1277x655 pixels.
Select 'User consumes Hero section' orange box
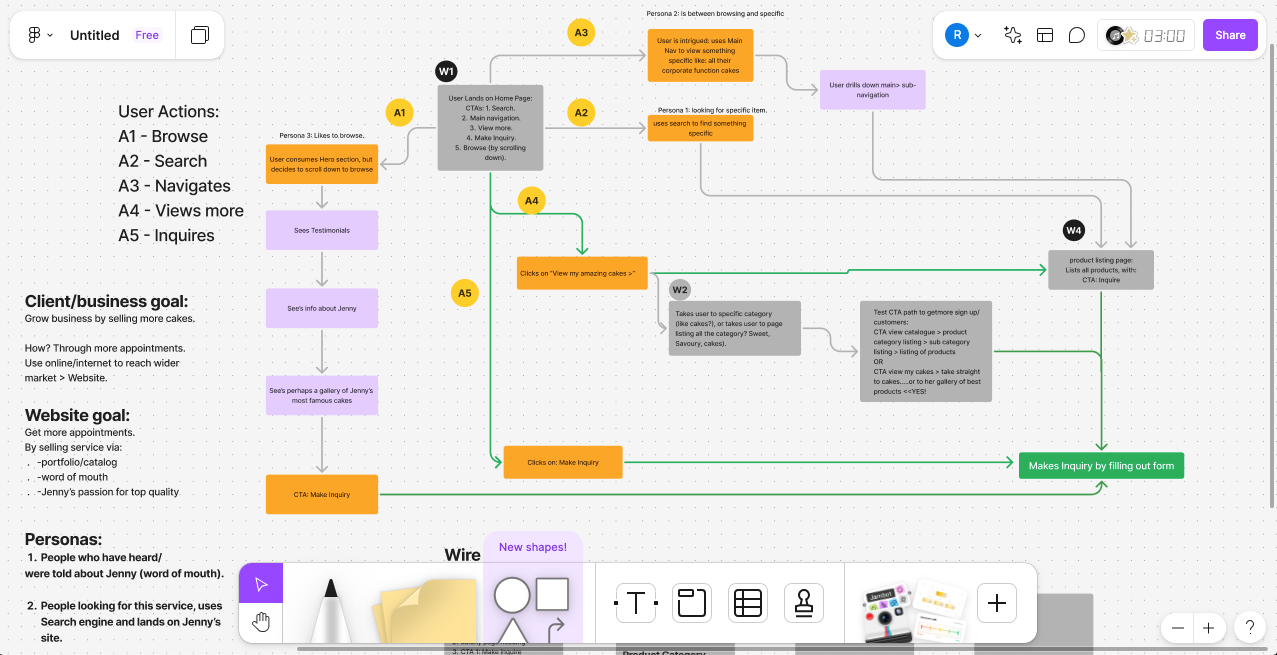322,164
